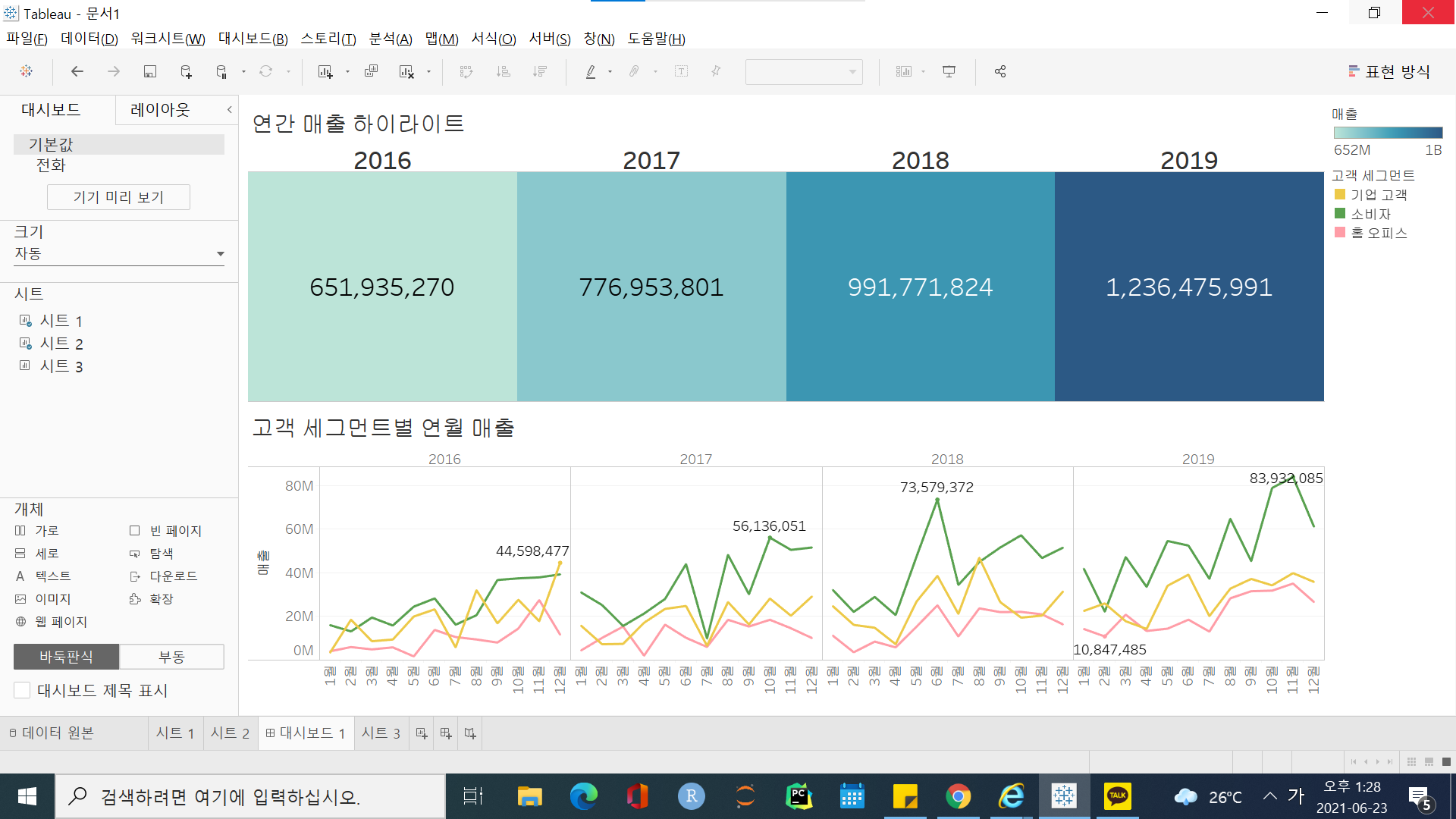Screen dimensions: 1456x819
Task: Click the New Data Source icon
Action: pyautogui.click(x=186, y=71)
